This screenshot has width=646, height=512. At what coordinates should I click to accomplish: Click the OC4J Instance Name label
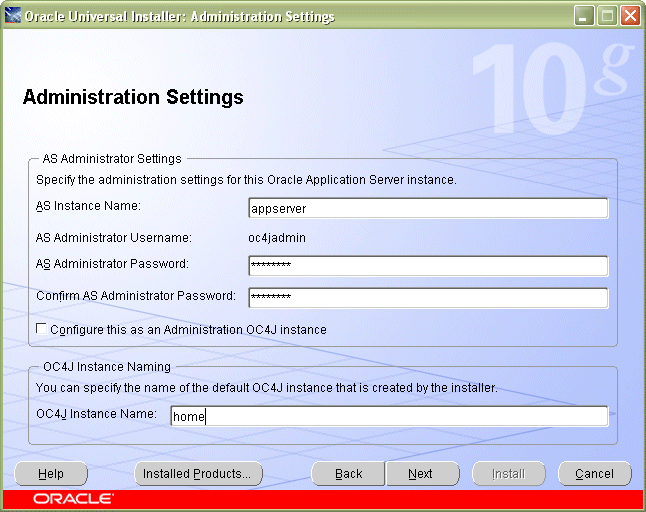point(96,414)
